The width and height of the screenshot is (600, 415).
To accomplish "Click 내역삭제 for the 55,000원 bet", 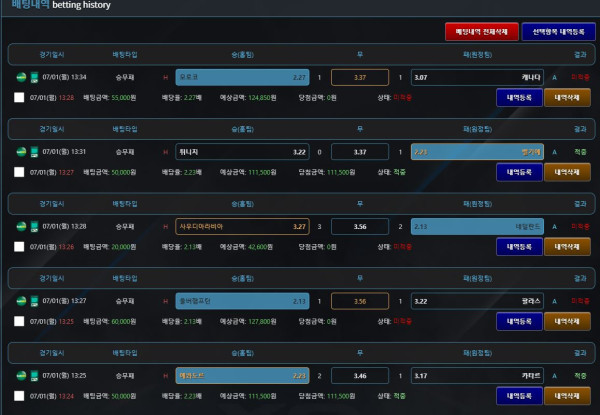I will coord(565,98).
